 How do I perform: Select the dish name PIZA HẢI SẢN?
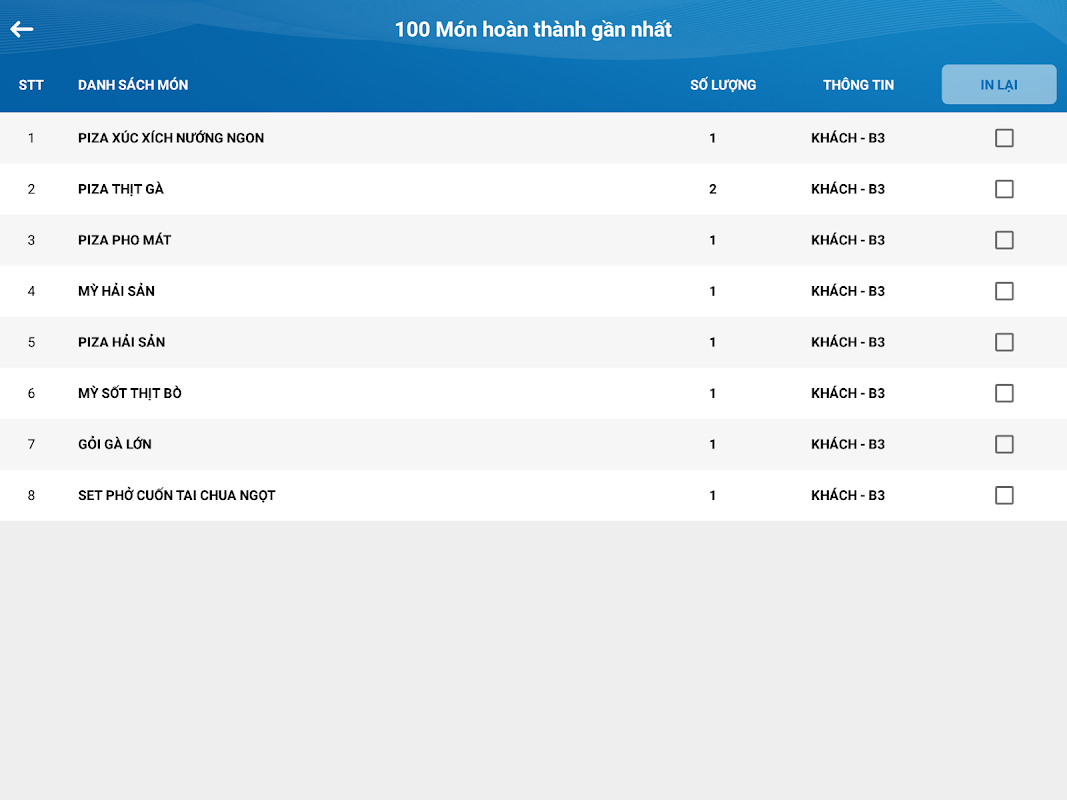coord(121,342)
